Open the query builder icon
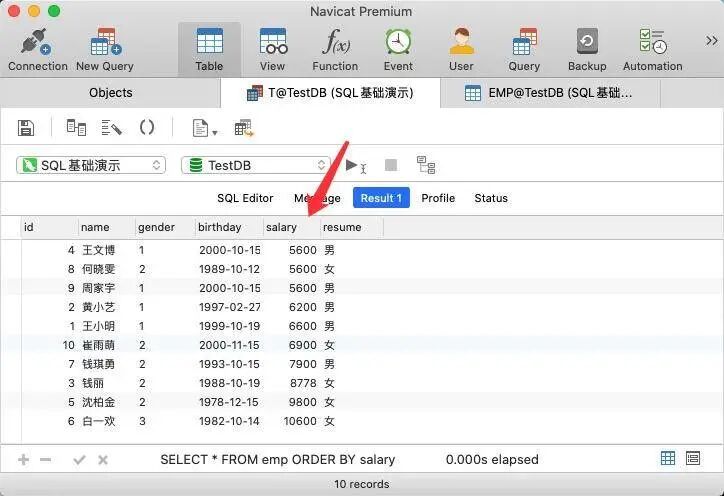The width and height of the screenshot is (724, 496). (x=76, y=127)
